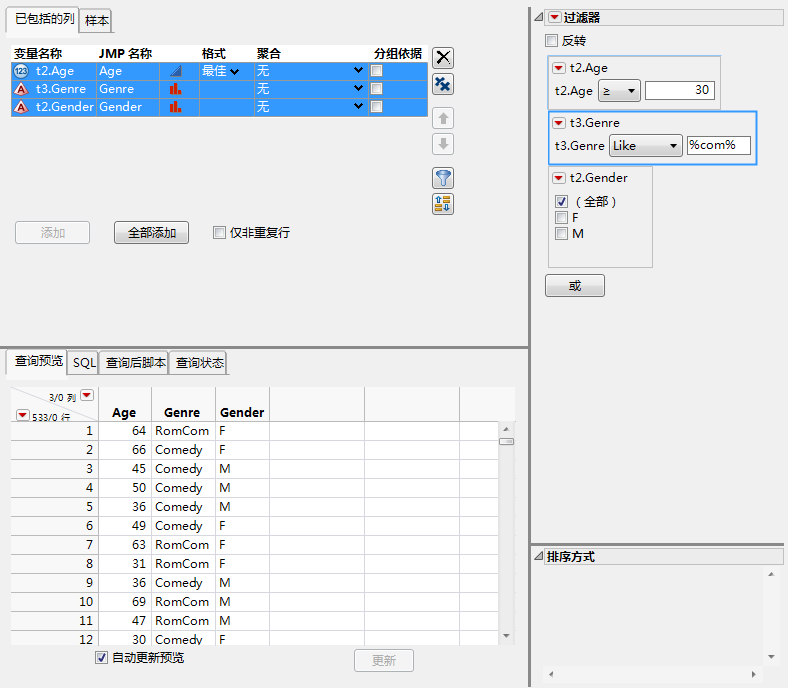788x688 pixels.
Task: Click the remove all columns icon
Action: pyautogui.click(x=443, y=84)
